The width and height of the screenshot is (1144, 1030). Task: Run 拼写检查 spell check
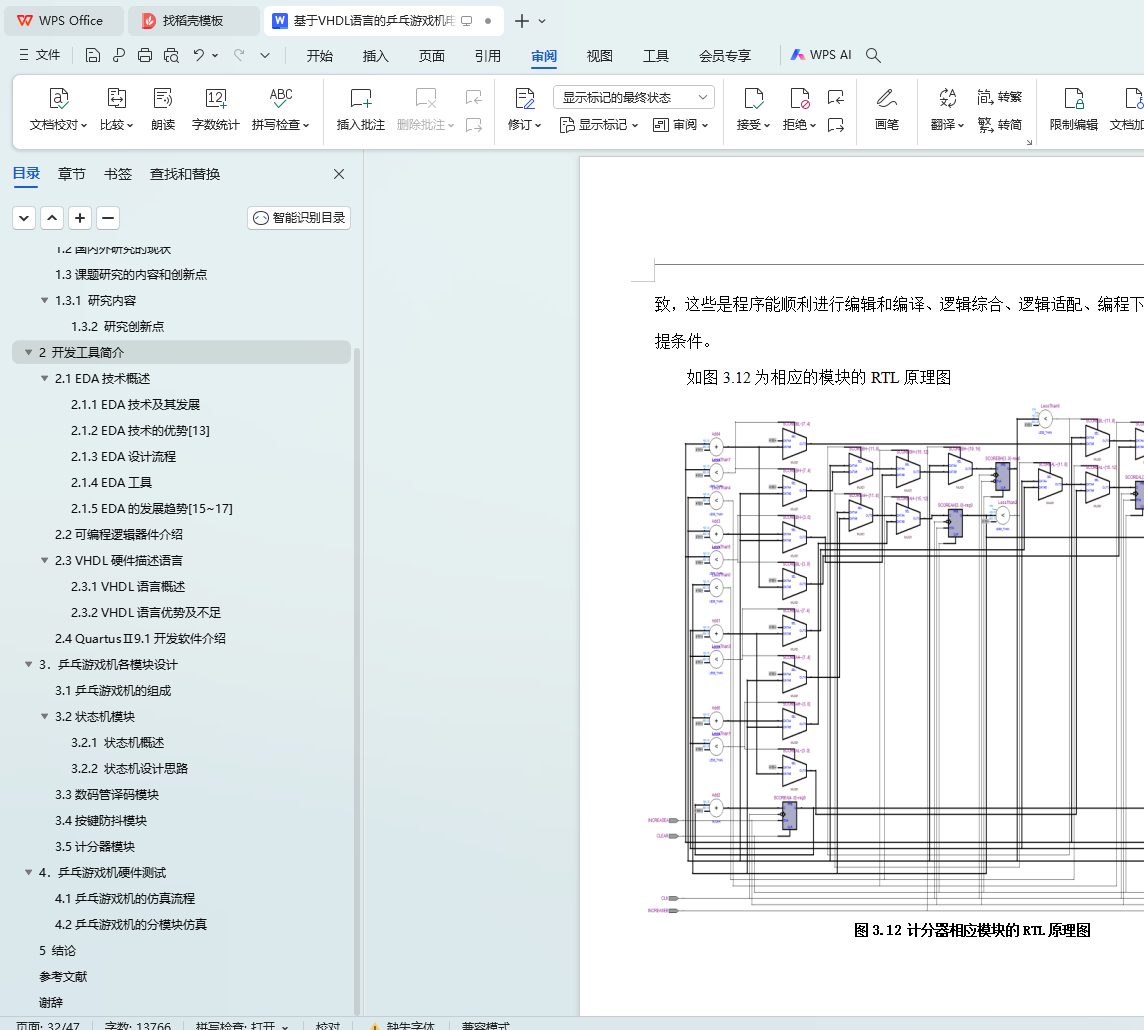[281, 109]
